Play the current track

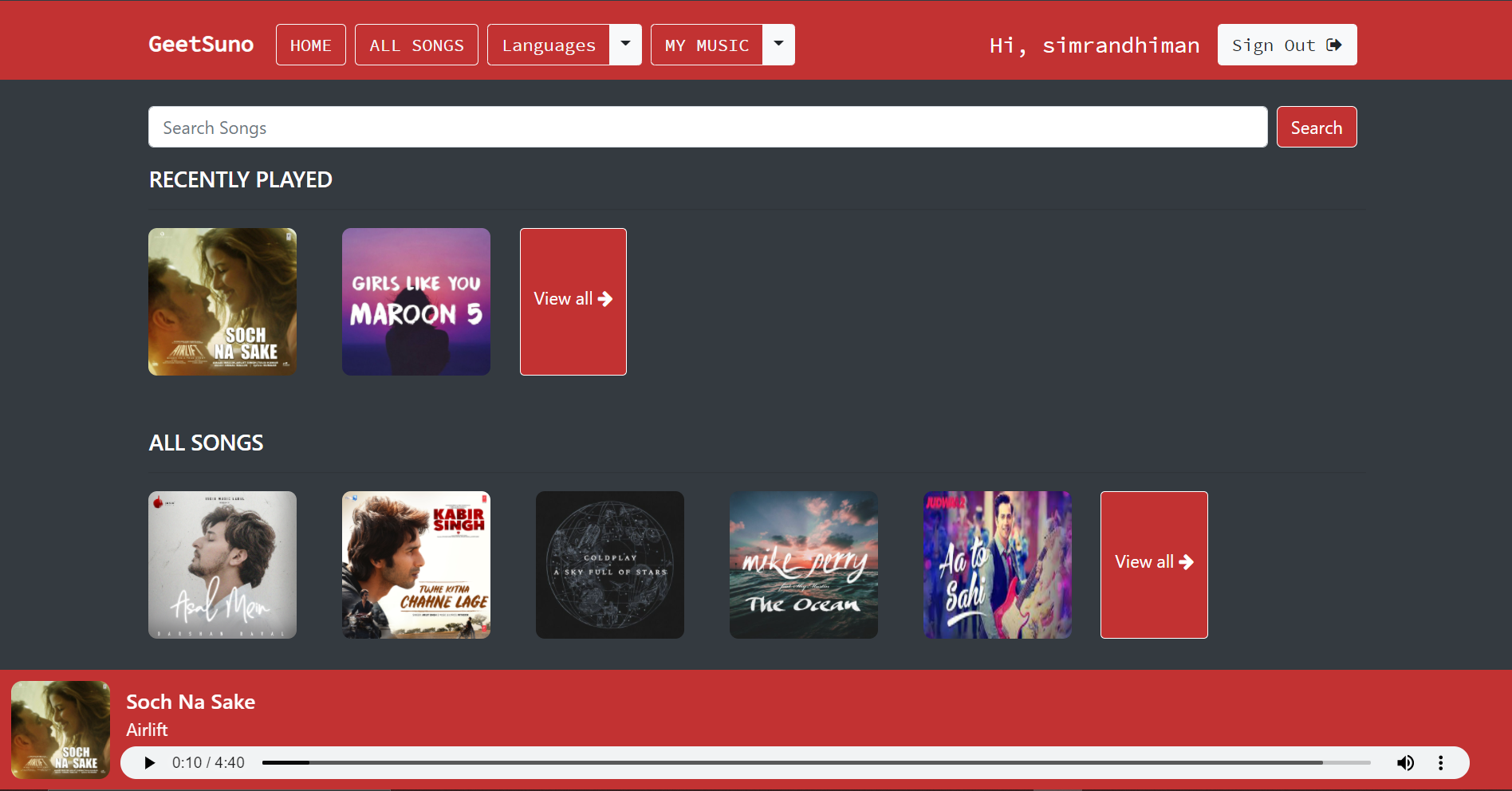point(149,763)
